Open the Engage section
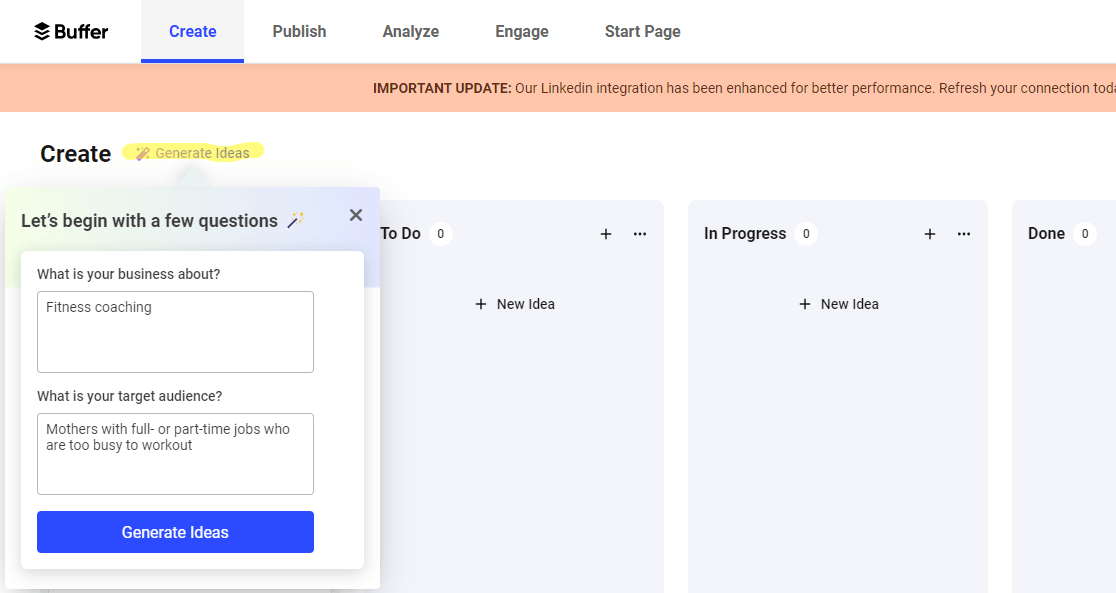 pyautogui.click(x=521, y=31)
